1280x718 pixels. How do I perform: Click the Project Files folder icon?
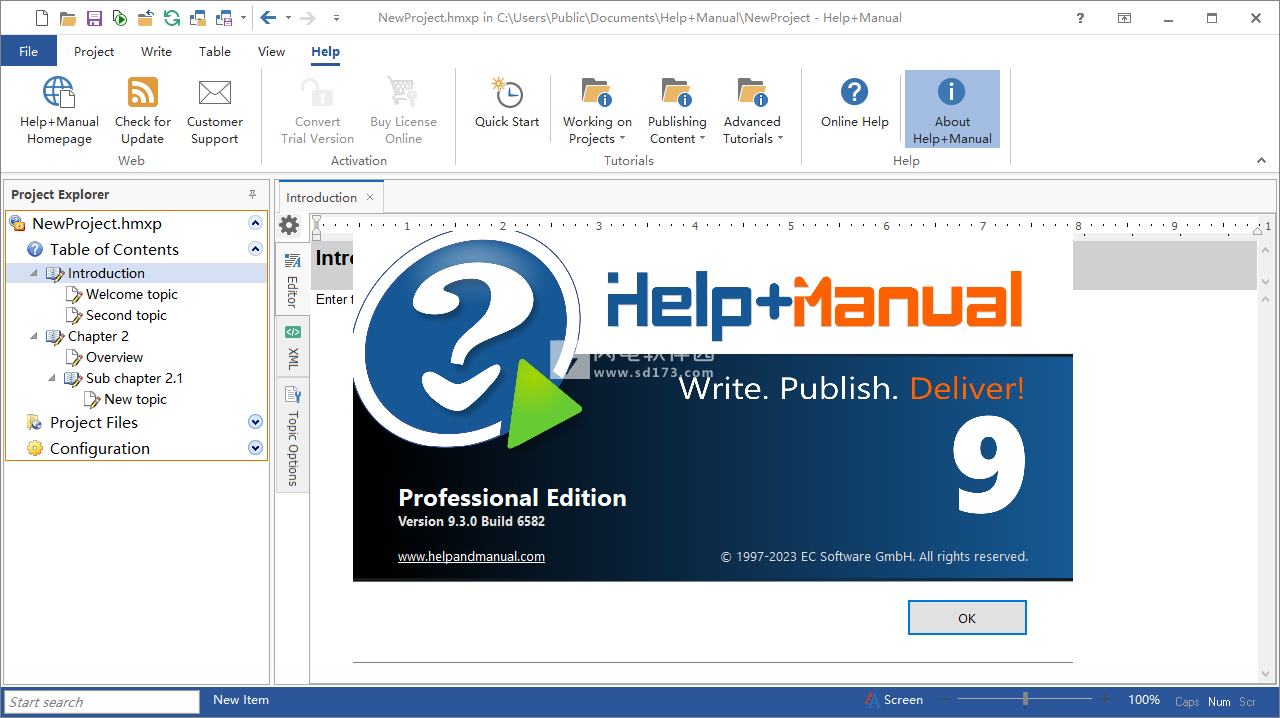click(35, 422)
